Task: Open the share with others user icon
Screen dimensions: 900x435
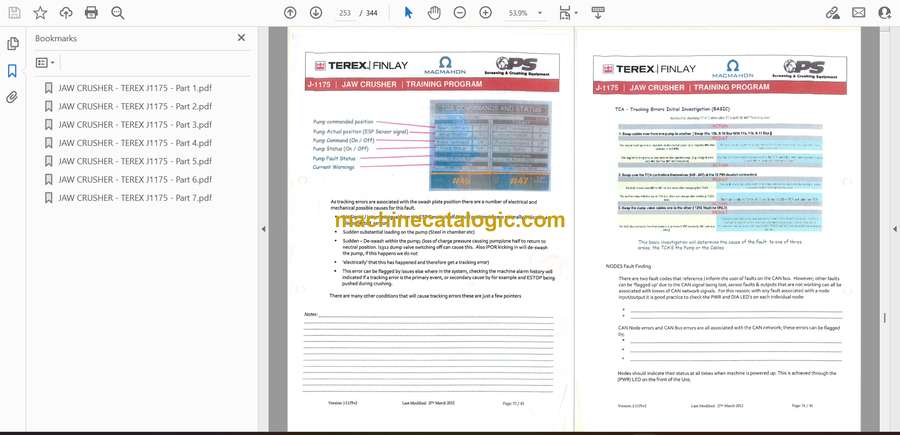Action: pyautogui.click(x=885, y=13)
